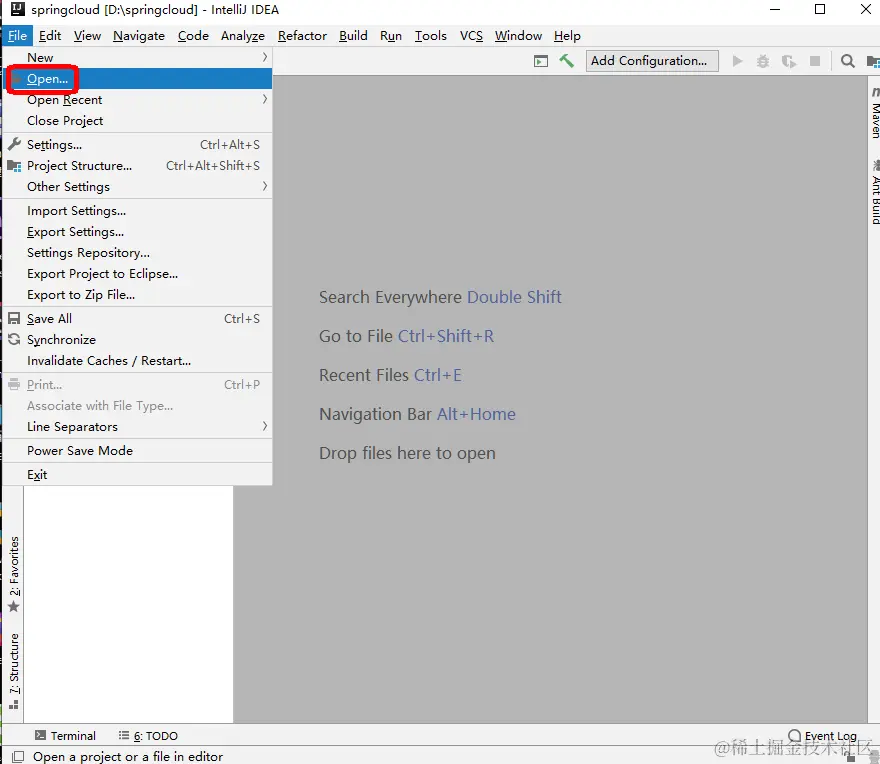Image resolution: width=880 pixels, height=764 pixels.
Task: Open Search Everywhere magnifier icon
Action: click(x=847, y=61)
